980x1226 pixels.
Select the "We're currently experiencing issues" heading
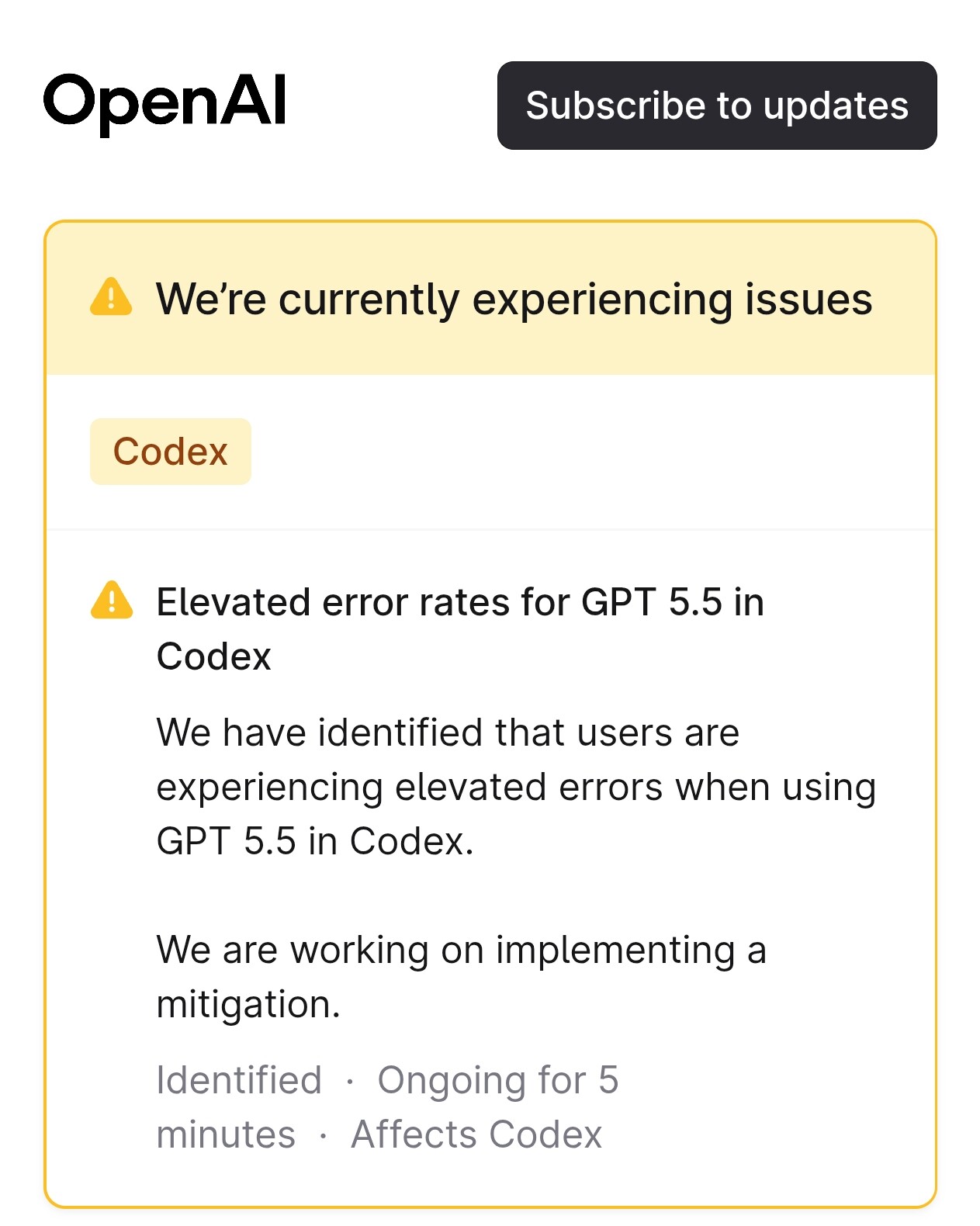514,299
